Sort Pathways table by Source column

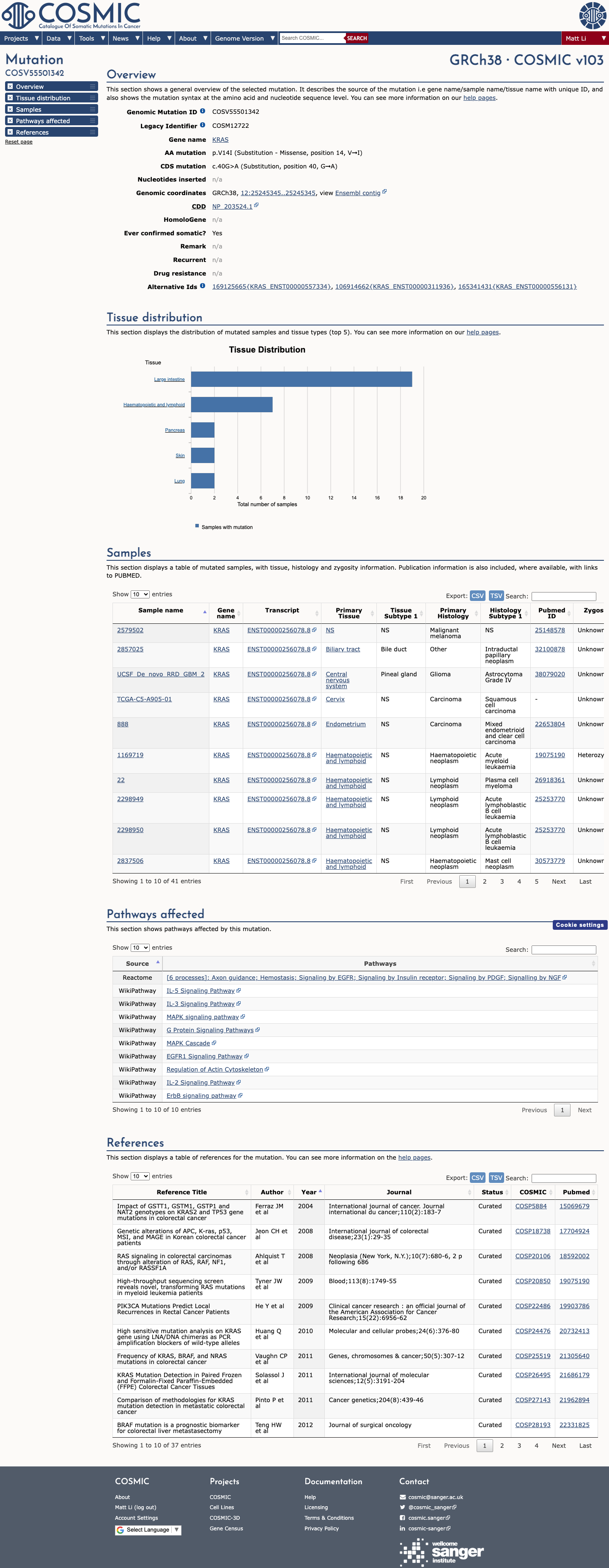(137, 964)
